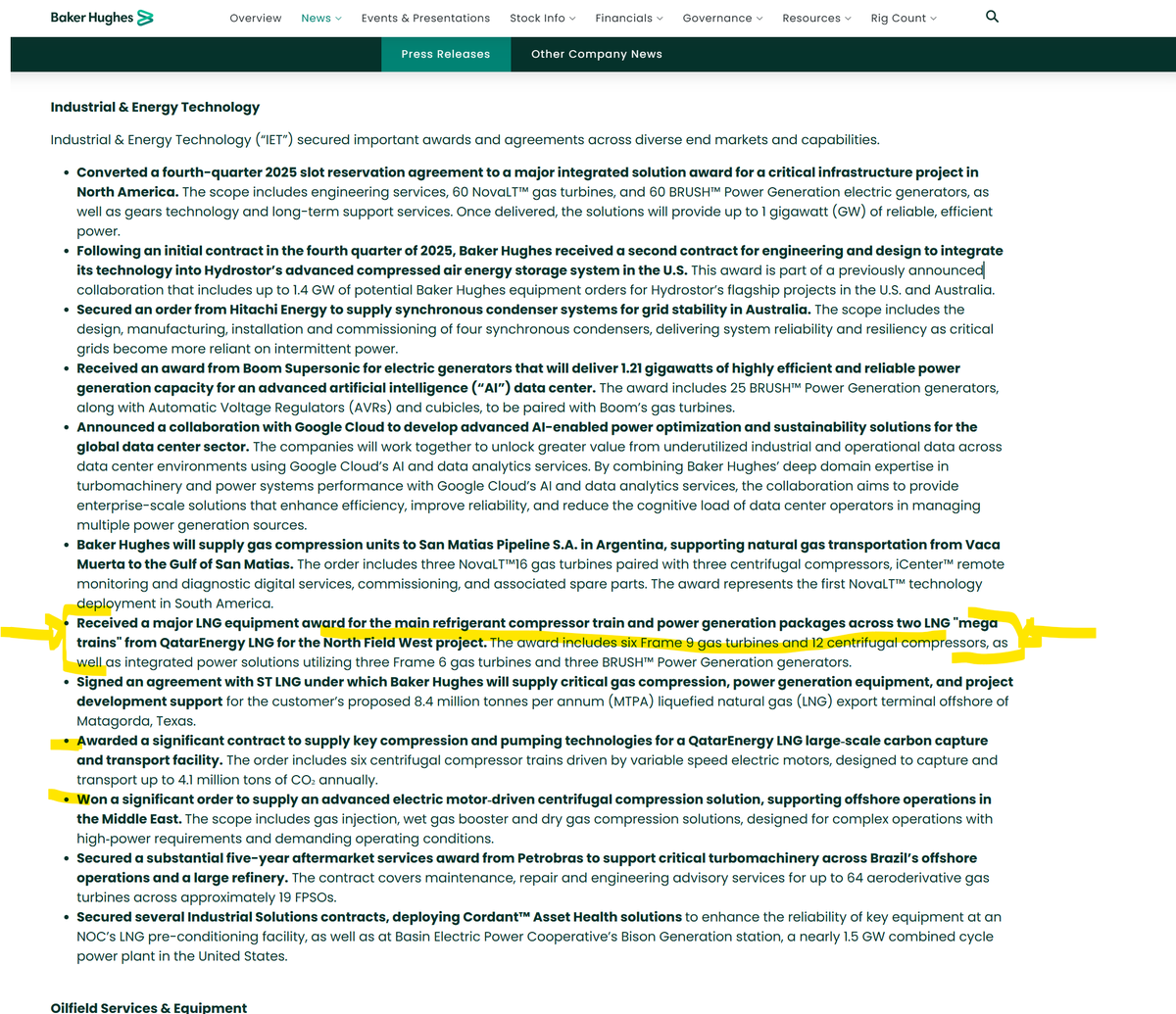Click bullet about North Field West project
This screenshot has height=1014, width=1176.
pyautogui.click(x=542, y=643)
